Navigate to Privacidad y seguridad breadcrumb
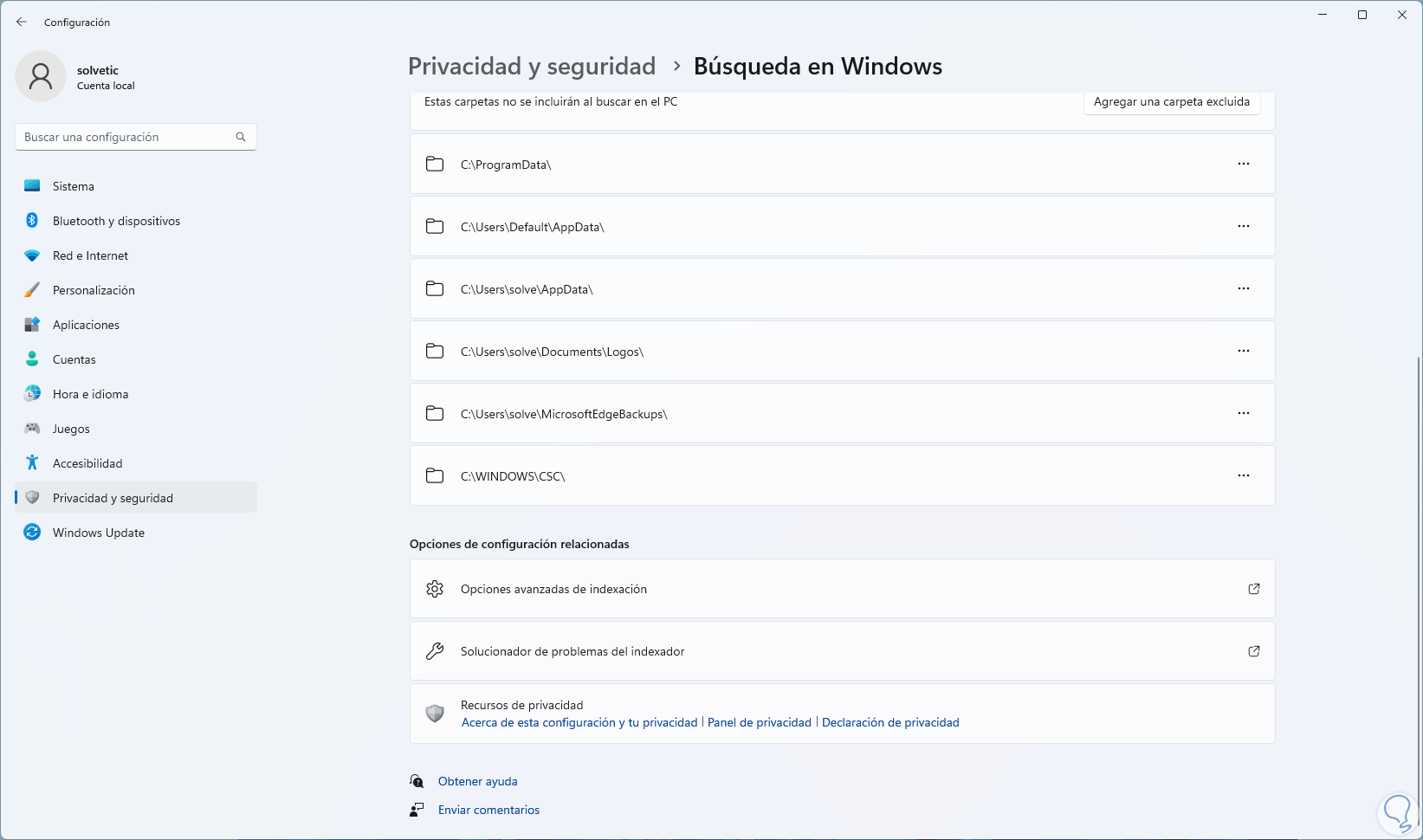Screen dimensions: 1423x840 pyautogui.click(x=532, y=67)
